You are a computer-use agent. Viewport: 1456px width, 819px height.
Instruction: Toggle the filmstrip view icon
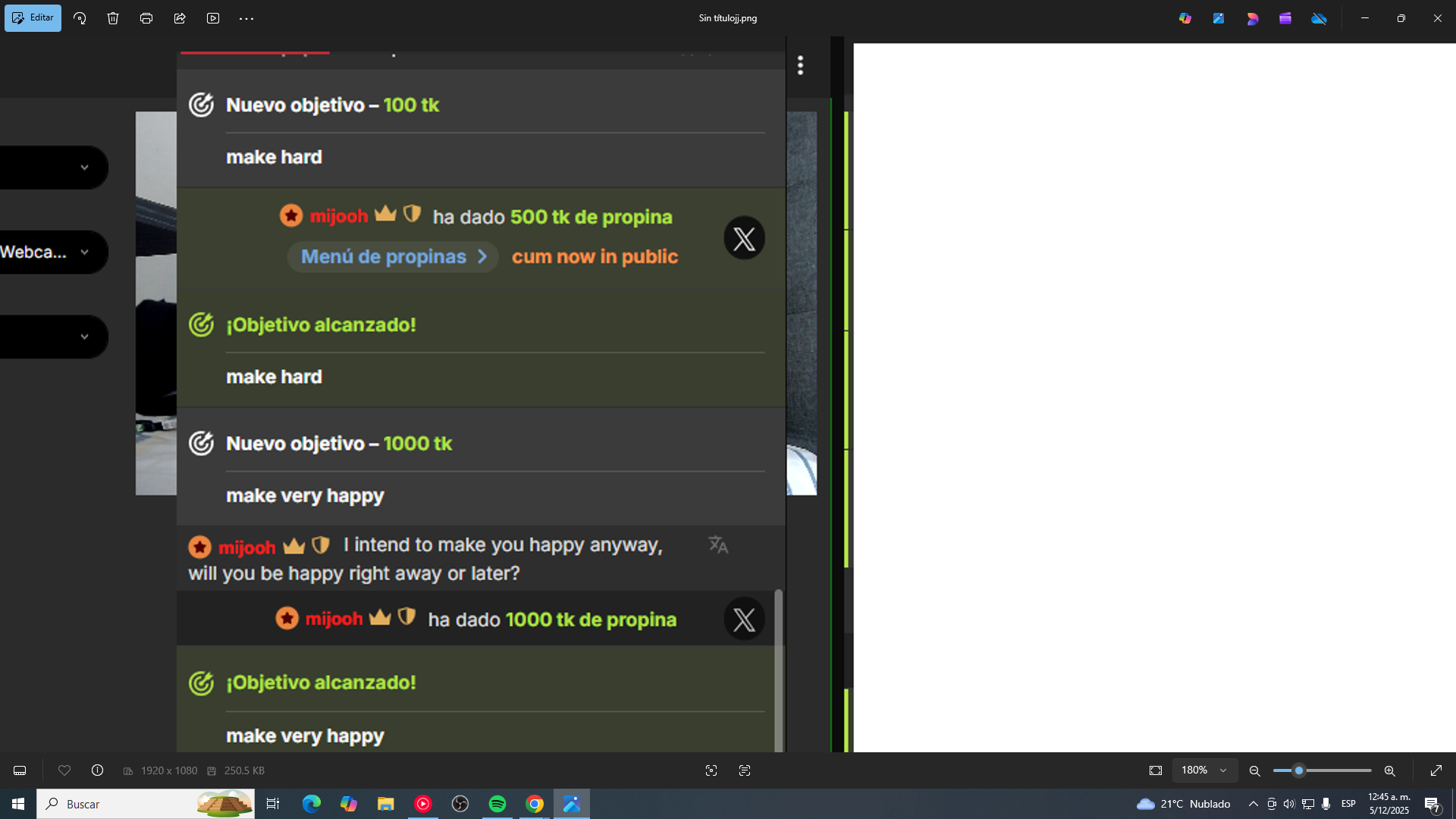[20, 770]
